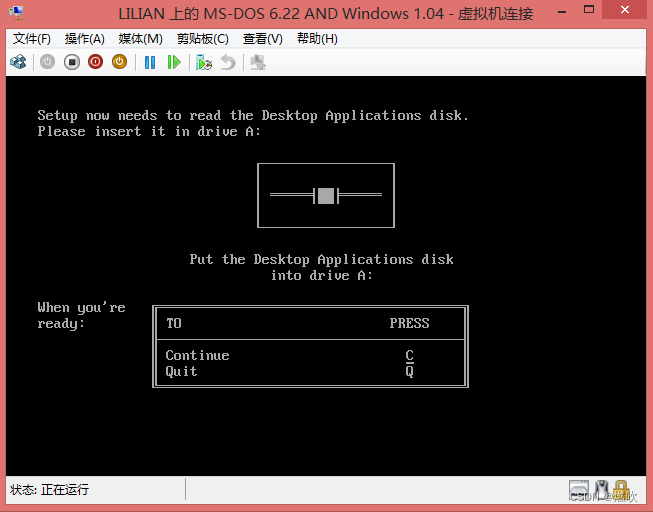Click the green Reset/resume play icon

[x=174, y=62]
